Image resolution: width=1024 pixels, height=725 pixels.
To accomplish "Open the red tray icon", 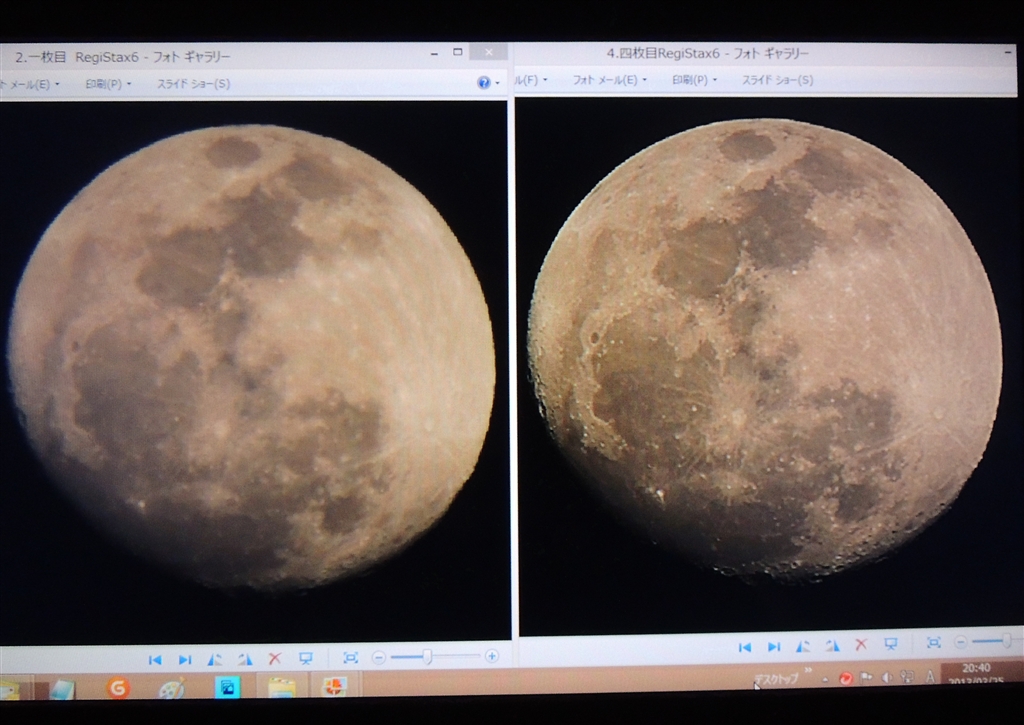I will pyautogui.click(x=846, y=678).
